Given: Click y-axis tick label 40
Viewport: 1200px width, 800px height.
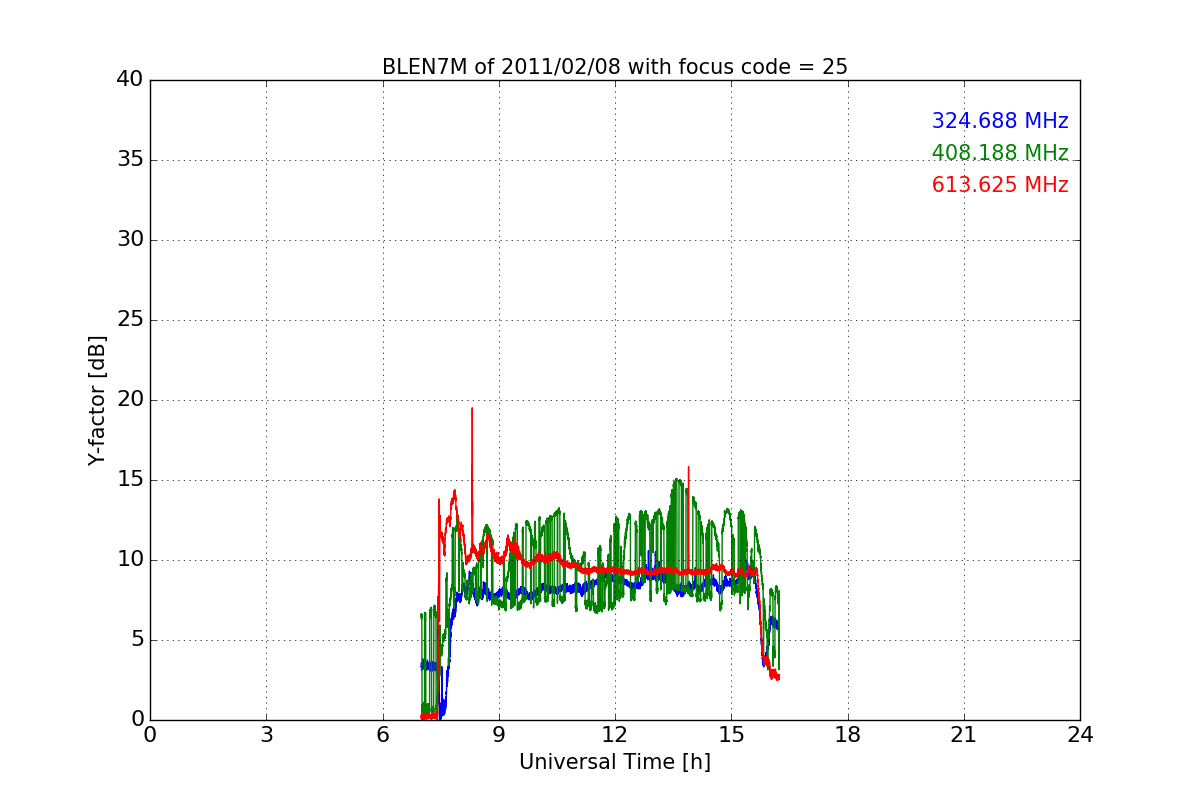Looking at the screenshot, I should coord(130,80).
